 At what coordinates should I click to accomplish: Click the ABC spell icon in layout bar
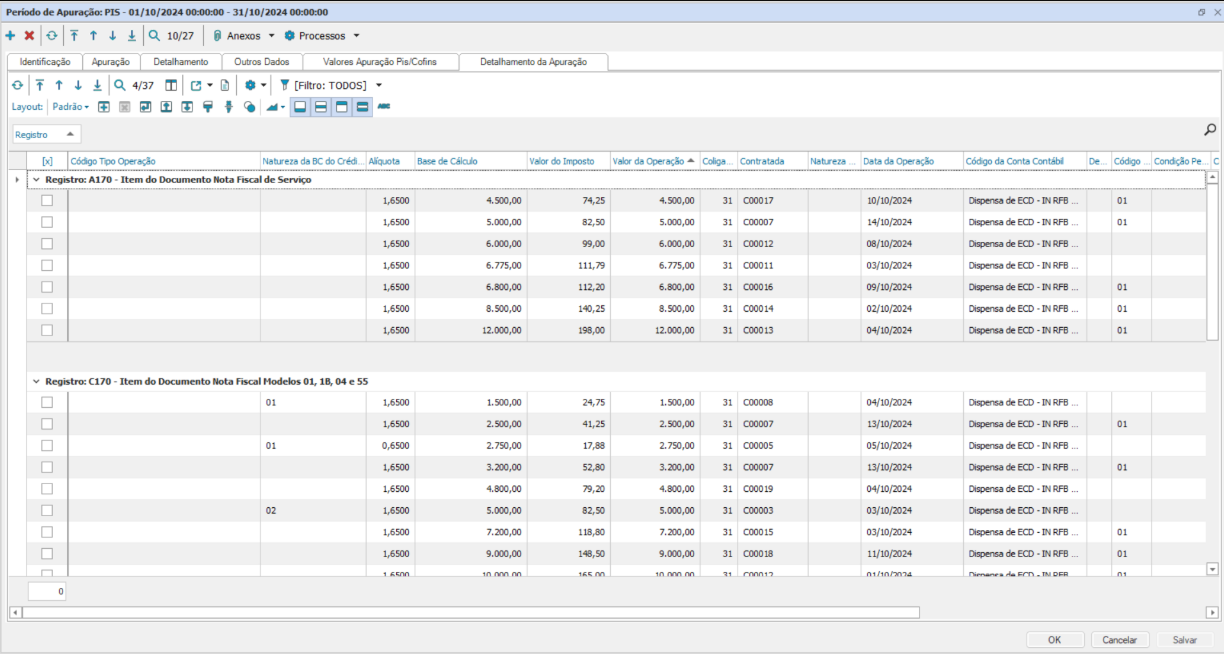coord(384,106)
